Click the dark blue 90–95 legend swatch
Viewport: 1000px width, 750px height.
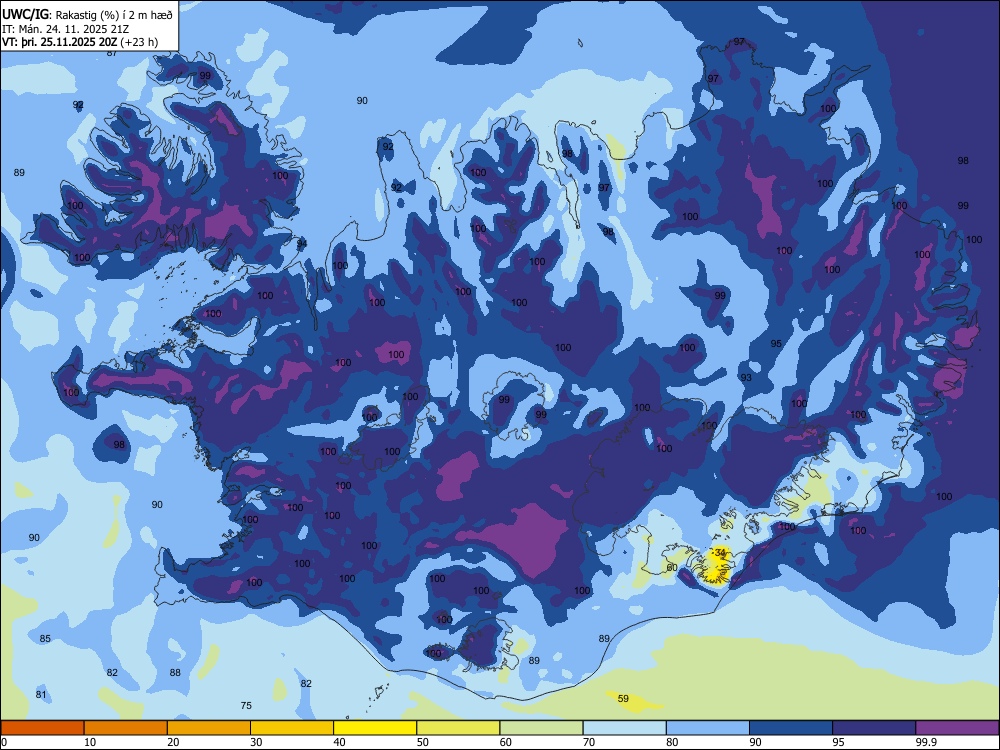(791, 728)
